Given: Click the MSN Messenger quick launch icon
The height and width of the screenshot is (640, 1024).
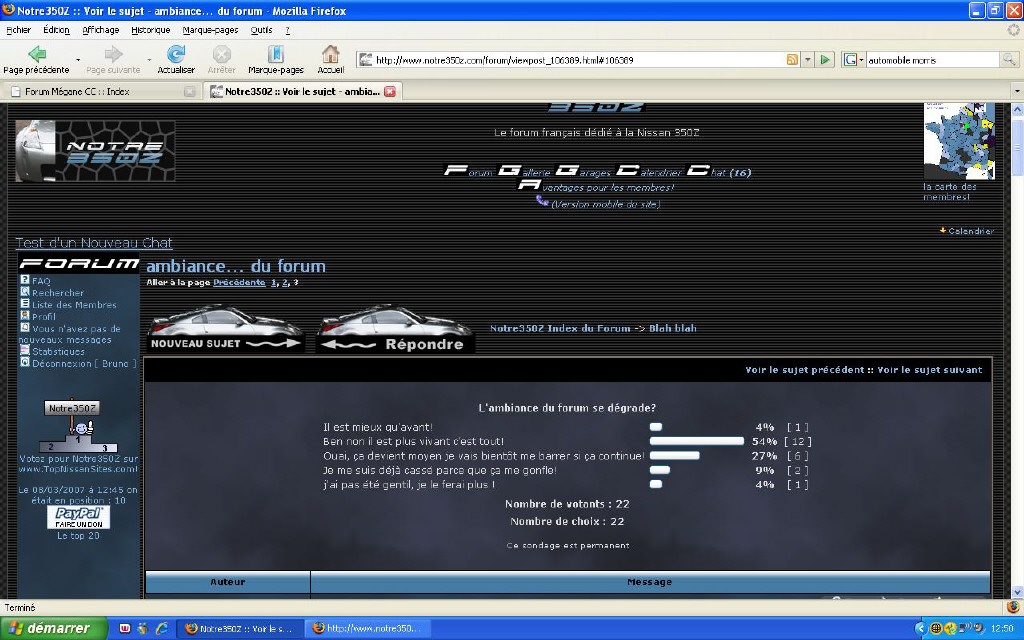Looking at the screenshot, I should click(x=143, y=628).
